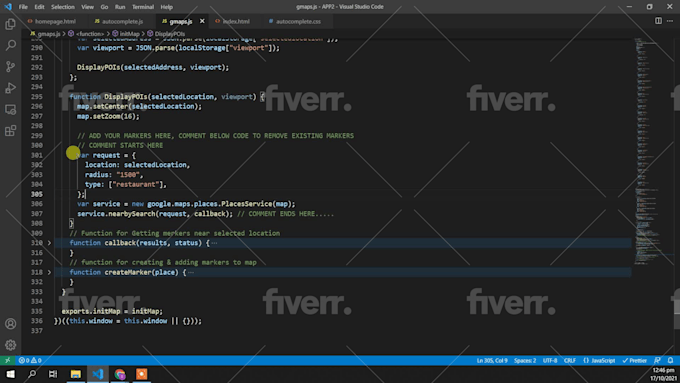Click the folded ellipsis after callback(results, status)
680x383 pixels.
point(214,243)
